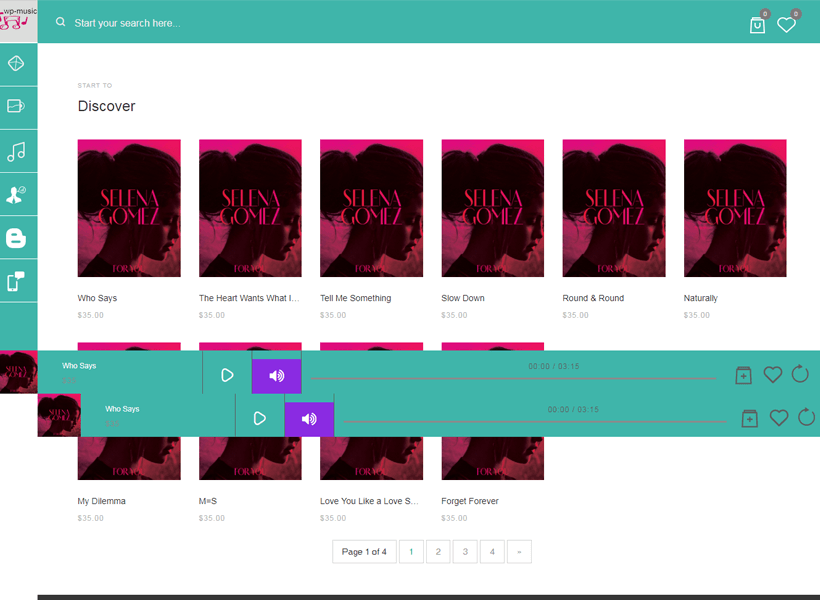820x600 pixels.
Task: Click 'The Heart Wants What I...' title link
Action: pyautogui.click(x=249, y=298)
